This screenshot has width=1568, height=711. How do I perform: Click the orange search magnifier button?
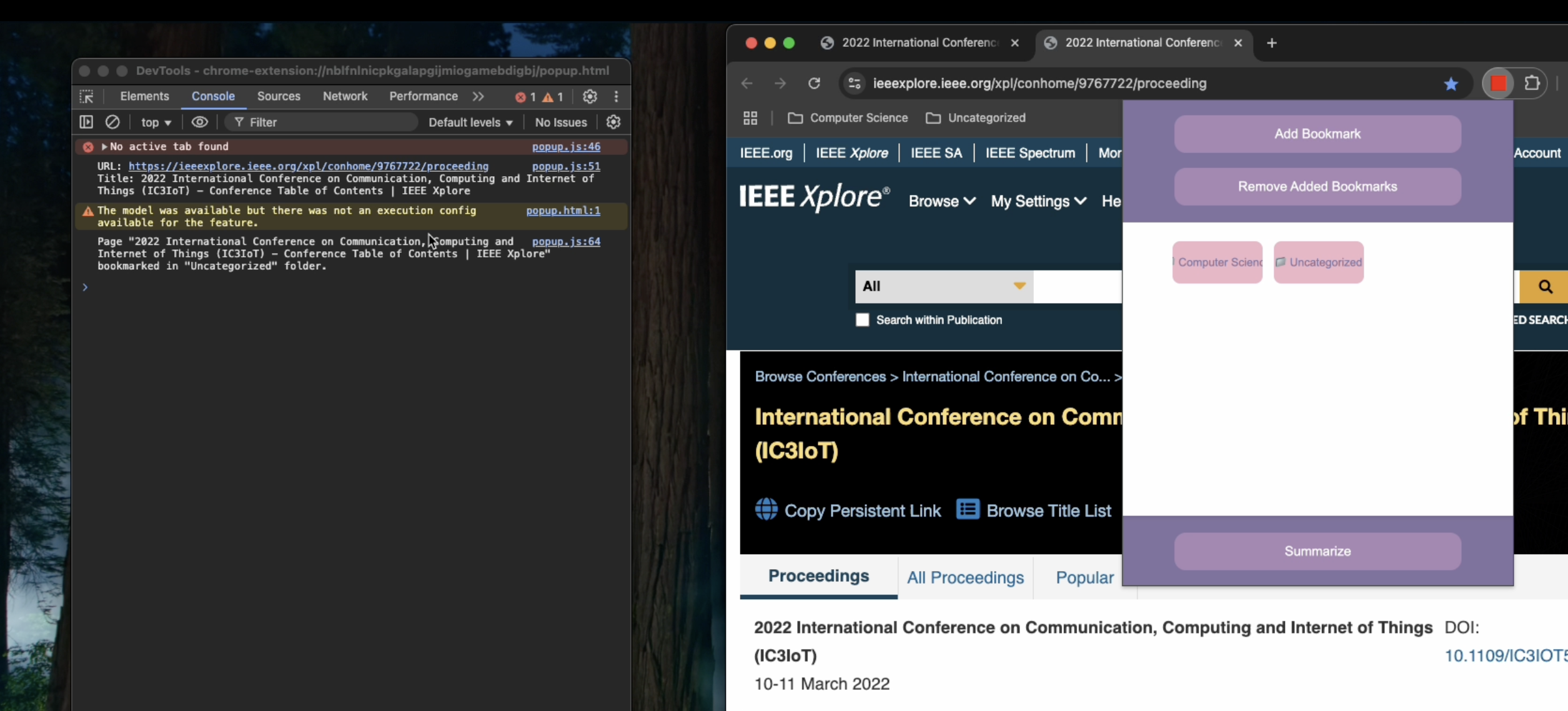pos(1545,286)
